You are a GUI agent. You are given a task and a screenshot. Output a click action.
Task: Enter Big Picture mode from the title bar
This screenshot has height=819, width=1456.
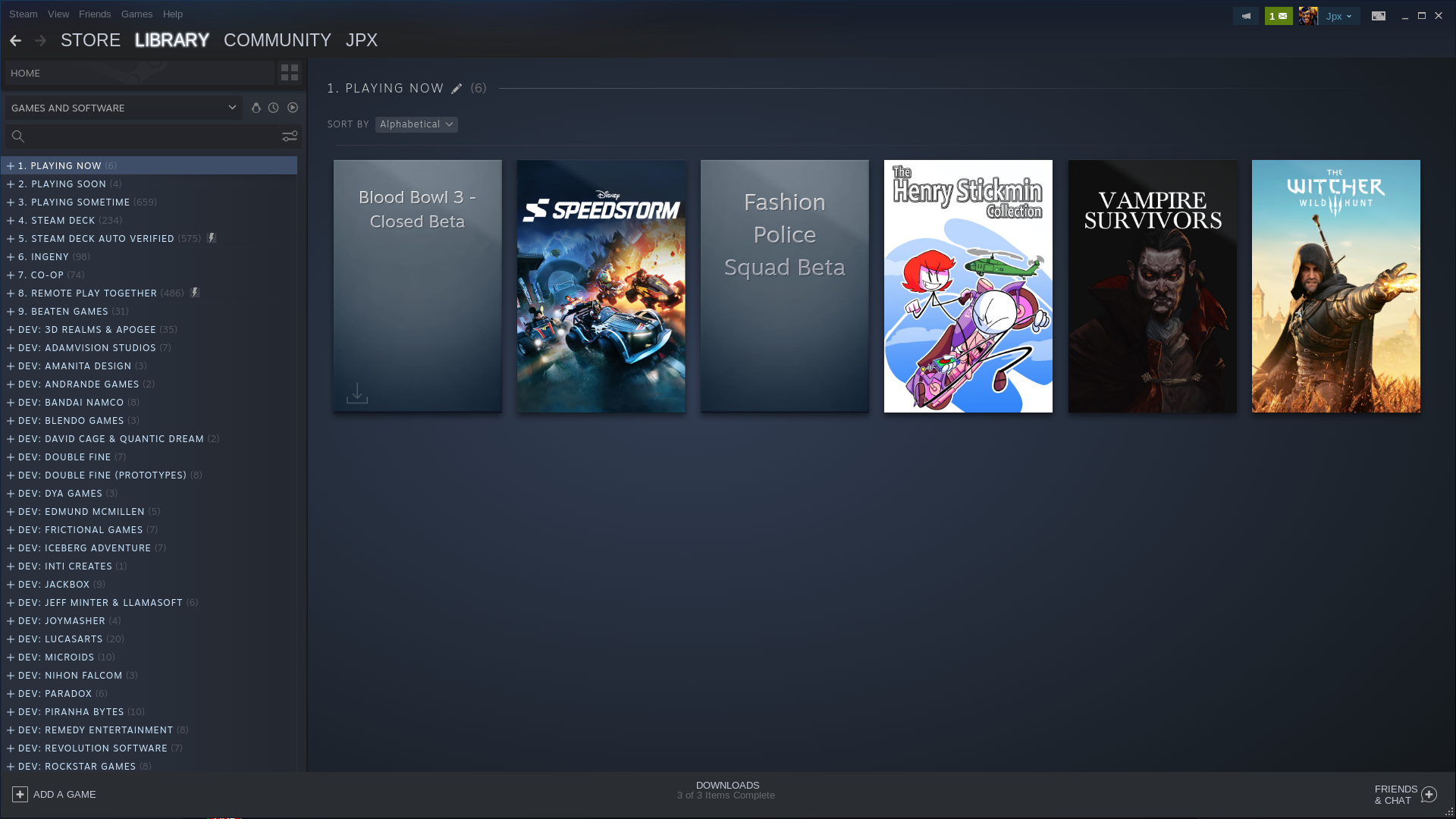tap(1379, 15)
